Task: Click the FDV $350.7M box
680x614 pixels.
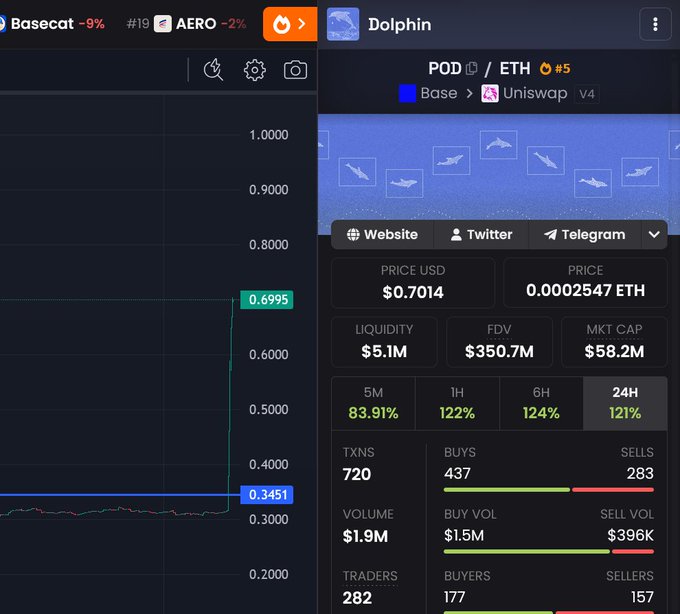Action: pyautogui.click(x=499, y=342)
